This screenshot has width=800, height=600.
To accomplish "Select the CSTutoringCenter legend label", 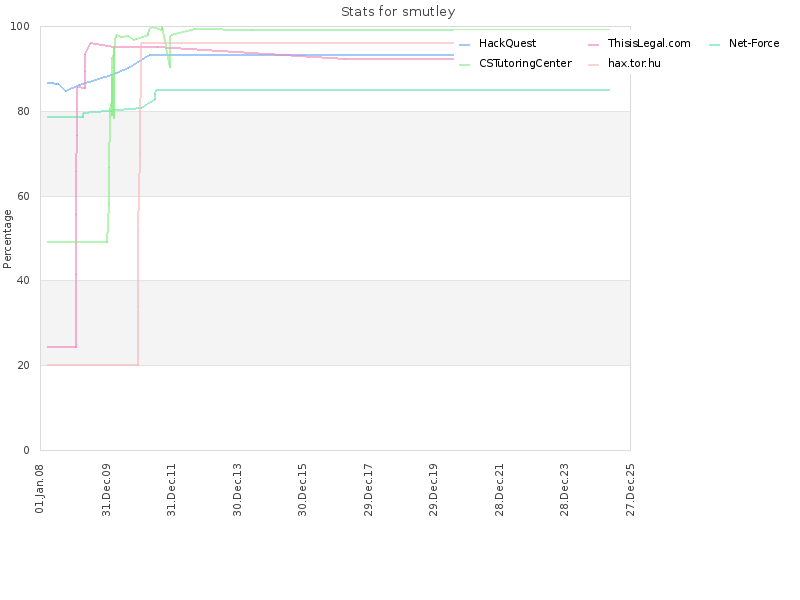I will pyautogui.click(x=525, y=63).
